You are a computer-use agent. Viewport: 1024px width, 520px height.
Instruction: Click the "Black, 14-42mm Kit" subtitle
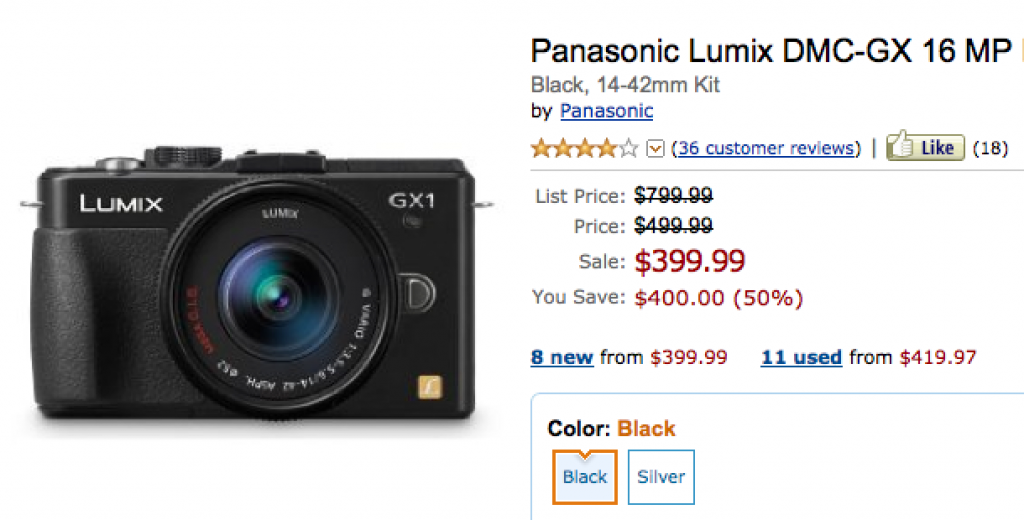click(x=625, y=84)
